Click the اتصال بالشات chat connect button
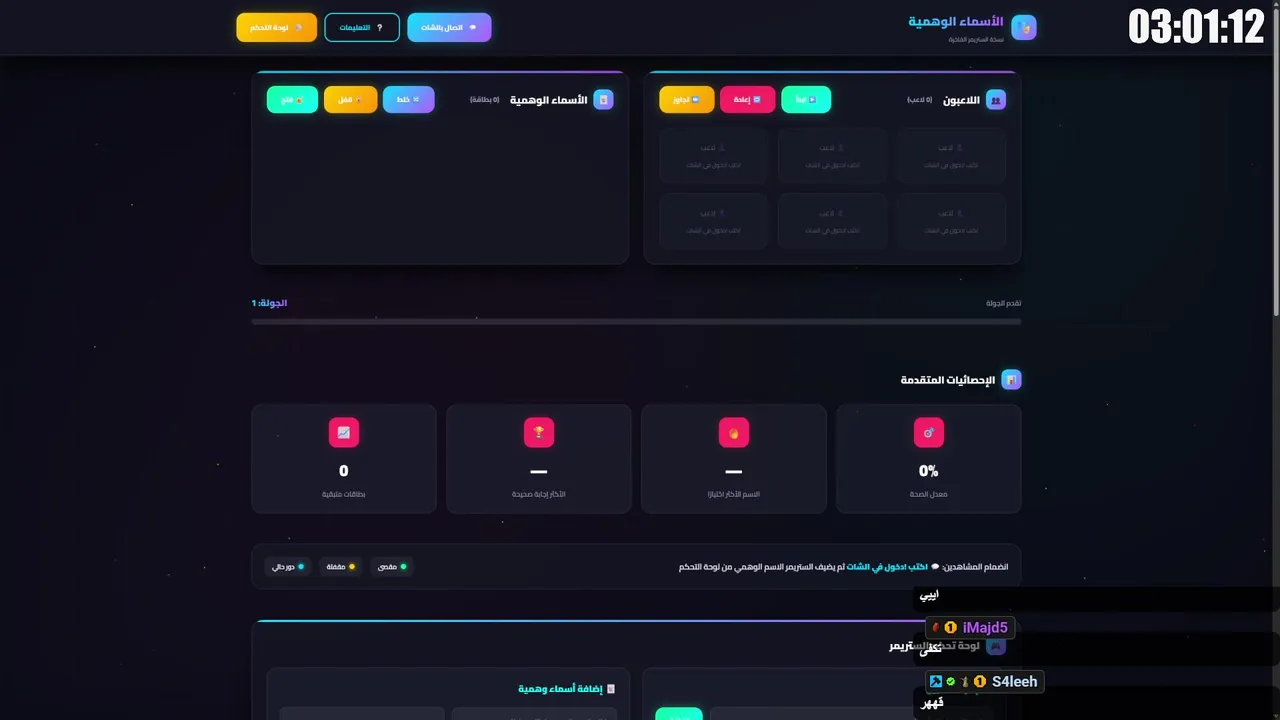 [449, 27]
